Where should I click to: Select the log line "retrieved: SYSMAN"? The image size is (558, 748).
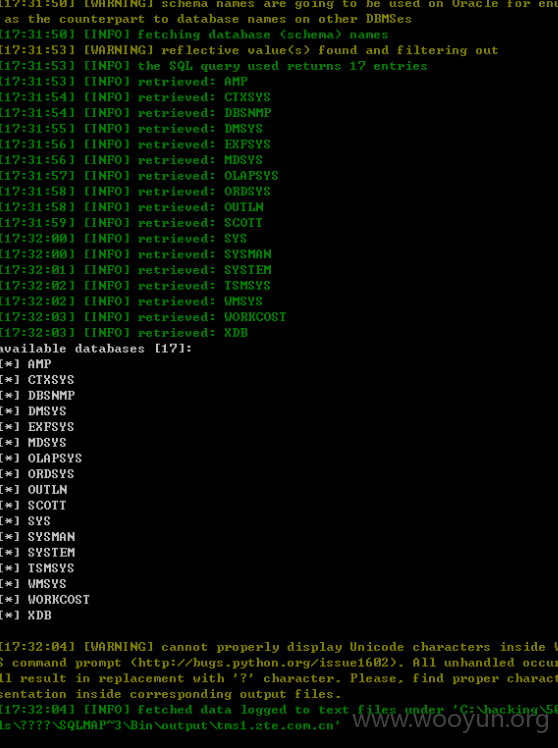[x=135, y=254]
